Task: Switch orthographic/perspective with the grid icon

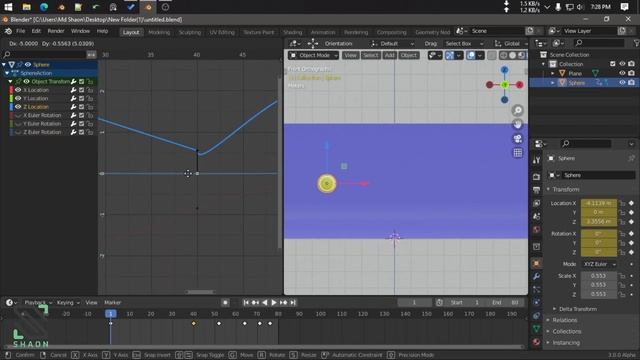Action: [x=518, y=153]
